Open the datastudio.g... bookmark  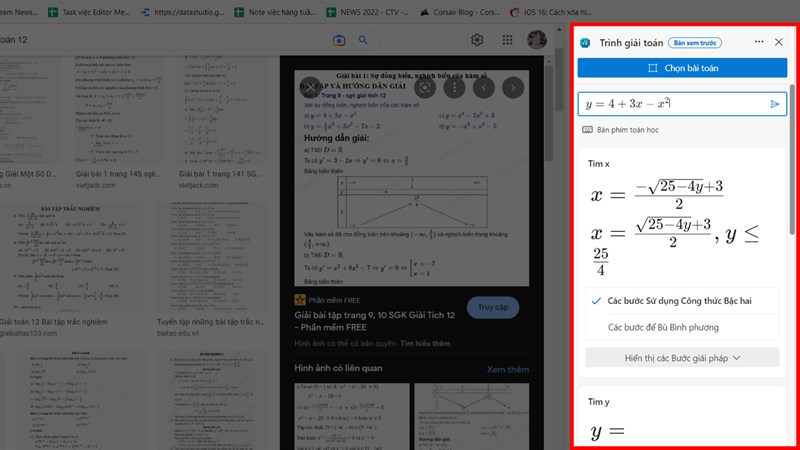click(182, 12)
